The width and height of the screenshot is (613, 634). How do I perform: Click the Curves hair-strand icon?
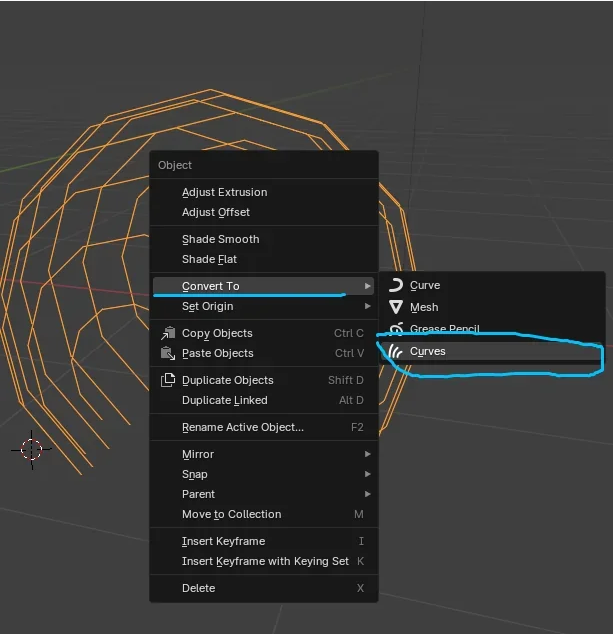pos(395,351)
